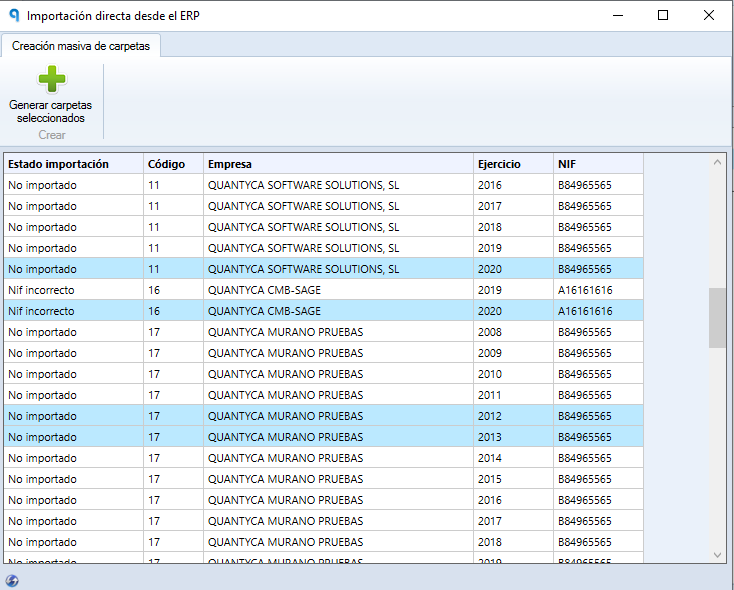Viewport: 734px width, 590px height.
Task: Click NIF B84965565 in SOFTWARE SOLUTIONS 2017 row
Action: 585,206
